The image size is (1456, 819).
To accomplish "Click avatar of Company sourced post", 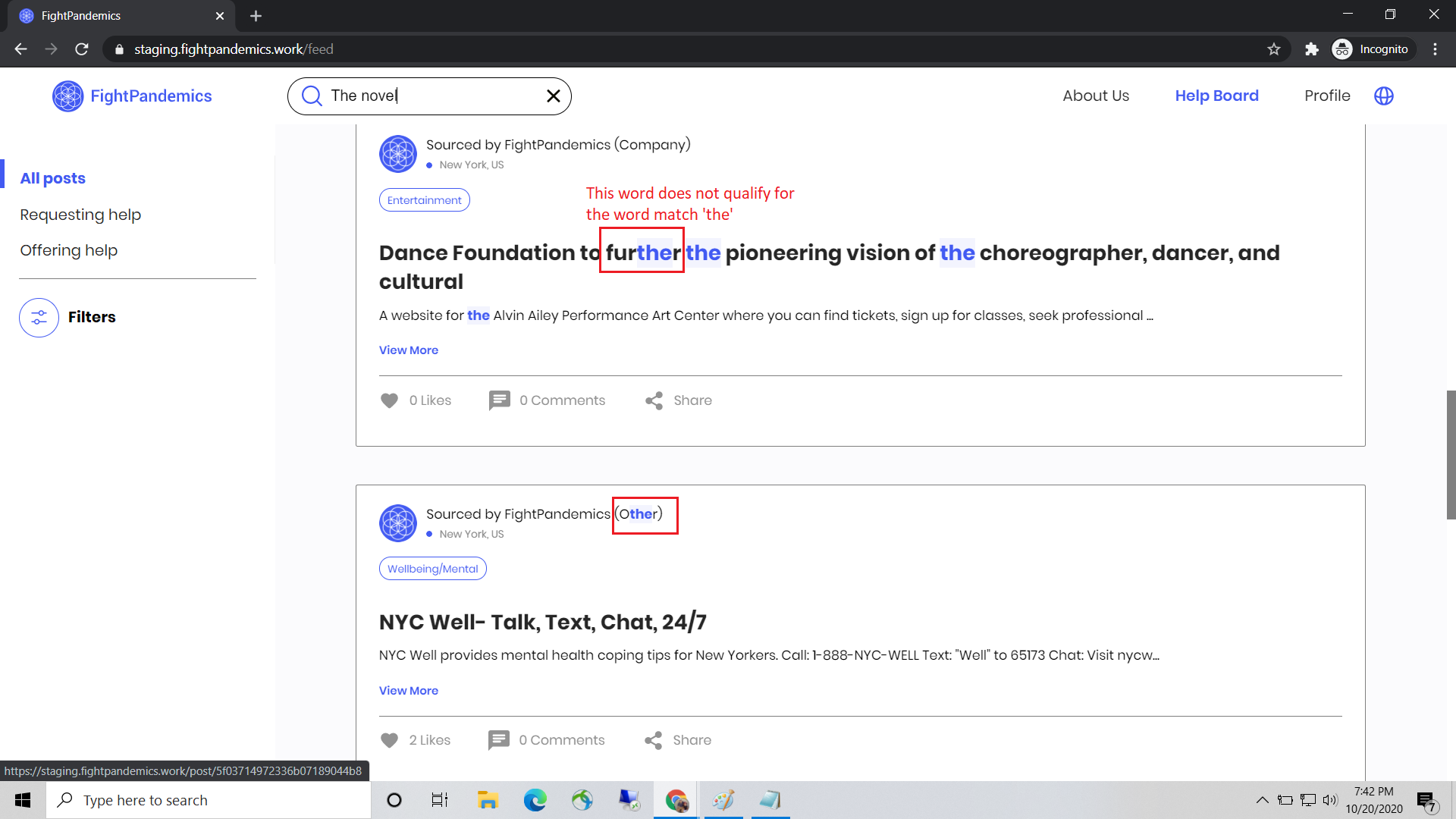I will pyautogui.click(x=398, y=154).
